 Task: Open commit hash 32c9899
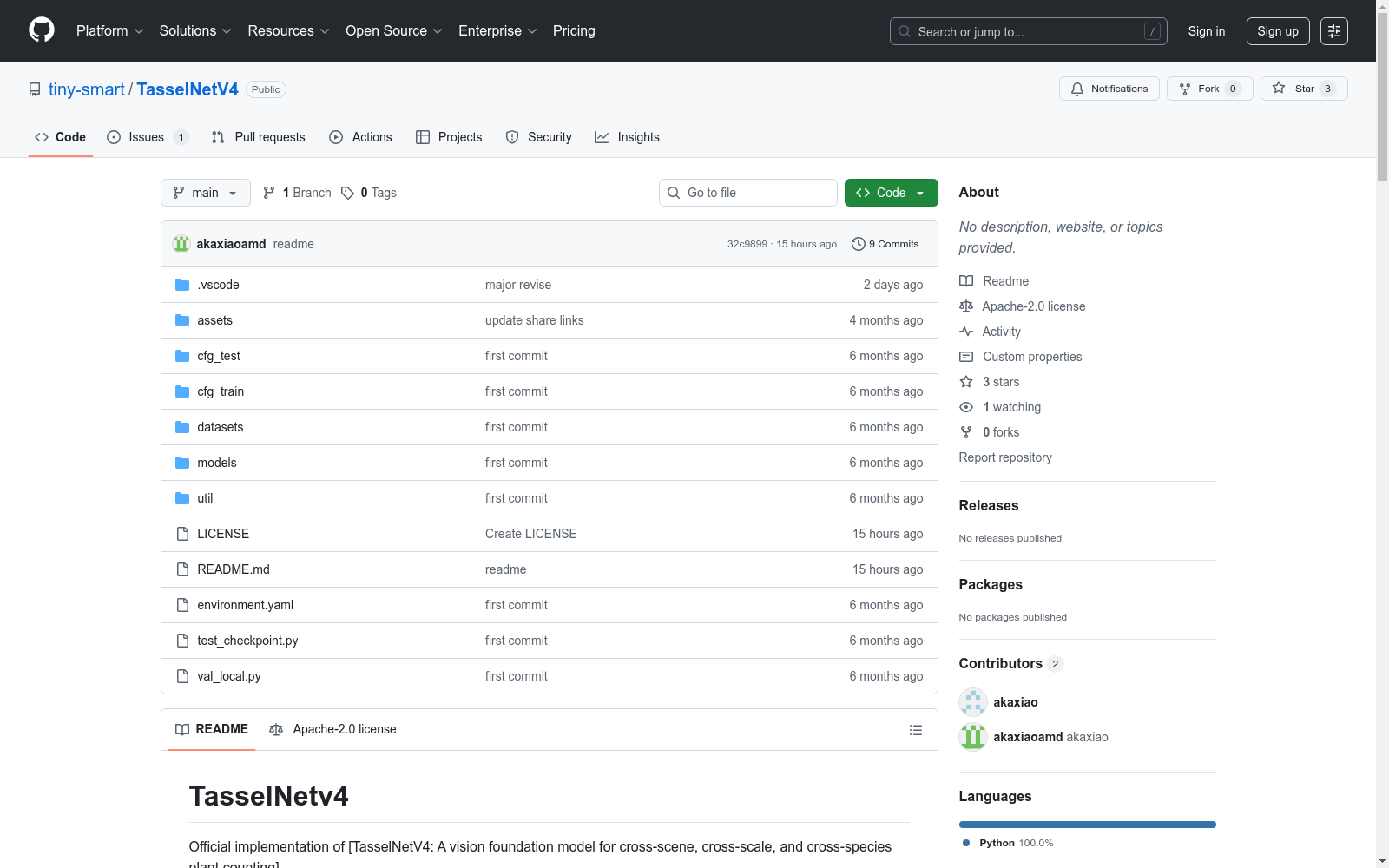[x=747, y=244]
